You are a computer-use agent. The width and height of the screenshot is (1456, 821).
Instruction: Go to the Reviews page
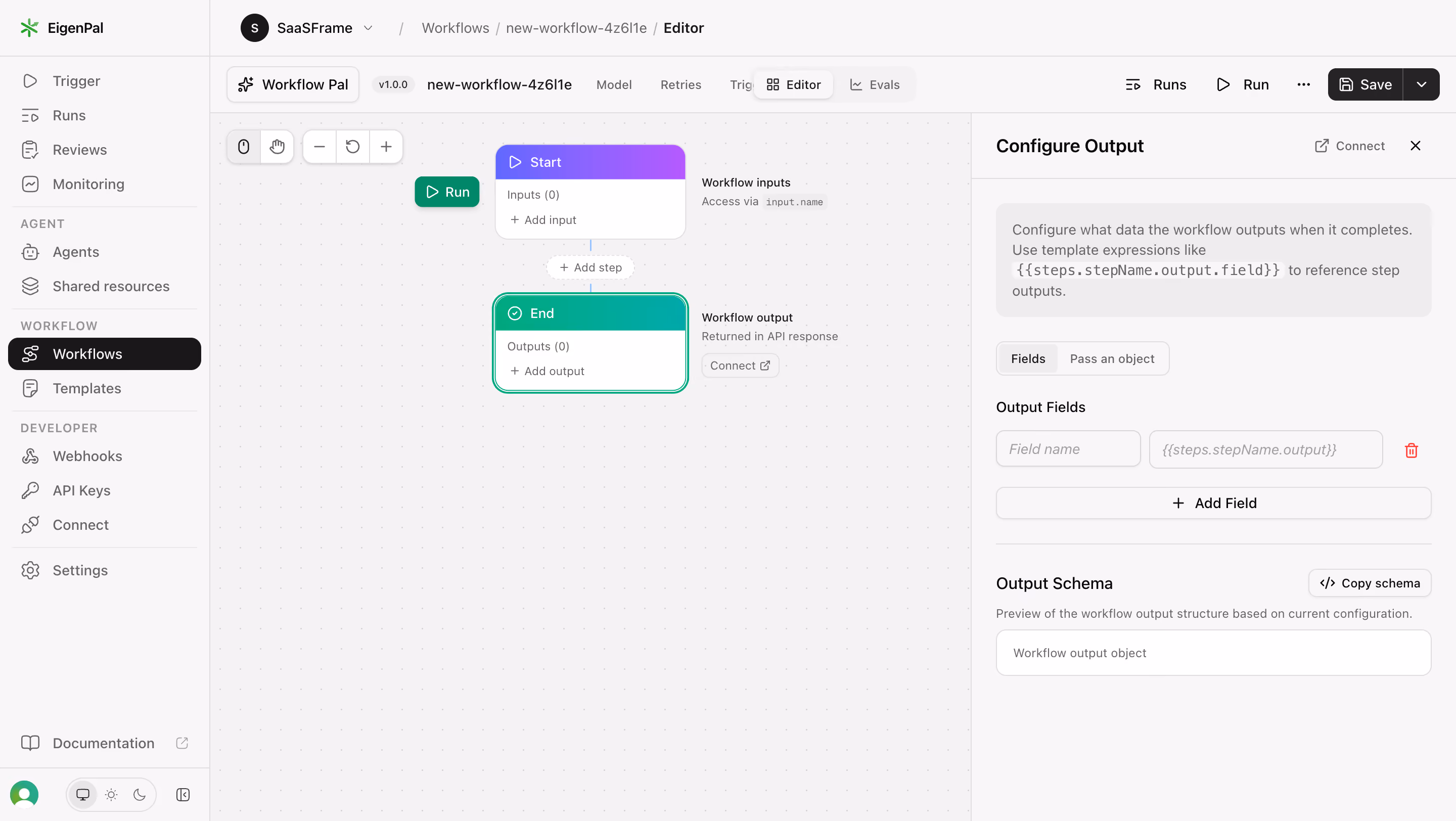(105, 150)
